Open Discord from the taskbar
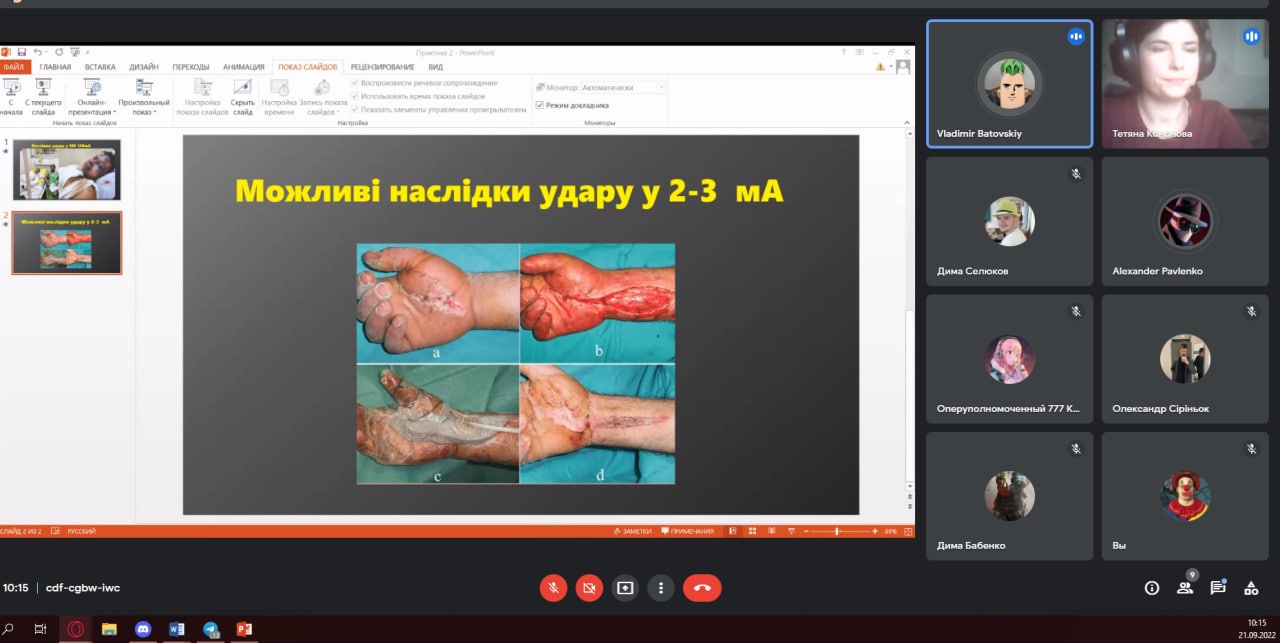Screen dimensions: 1280x643 (x=143, y=629)
